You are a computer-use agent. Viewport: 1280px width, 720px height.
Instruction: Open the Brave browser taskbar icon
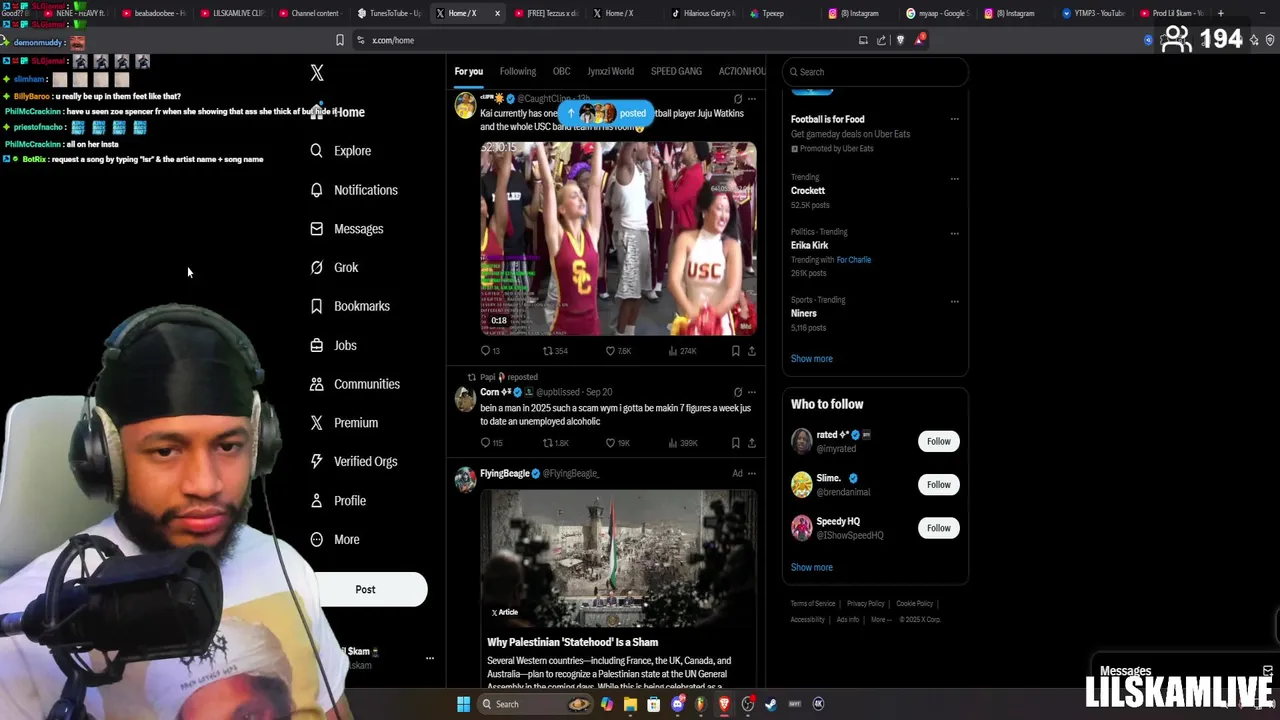[x=724, y=704]
